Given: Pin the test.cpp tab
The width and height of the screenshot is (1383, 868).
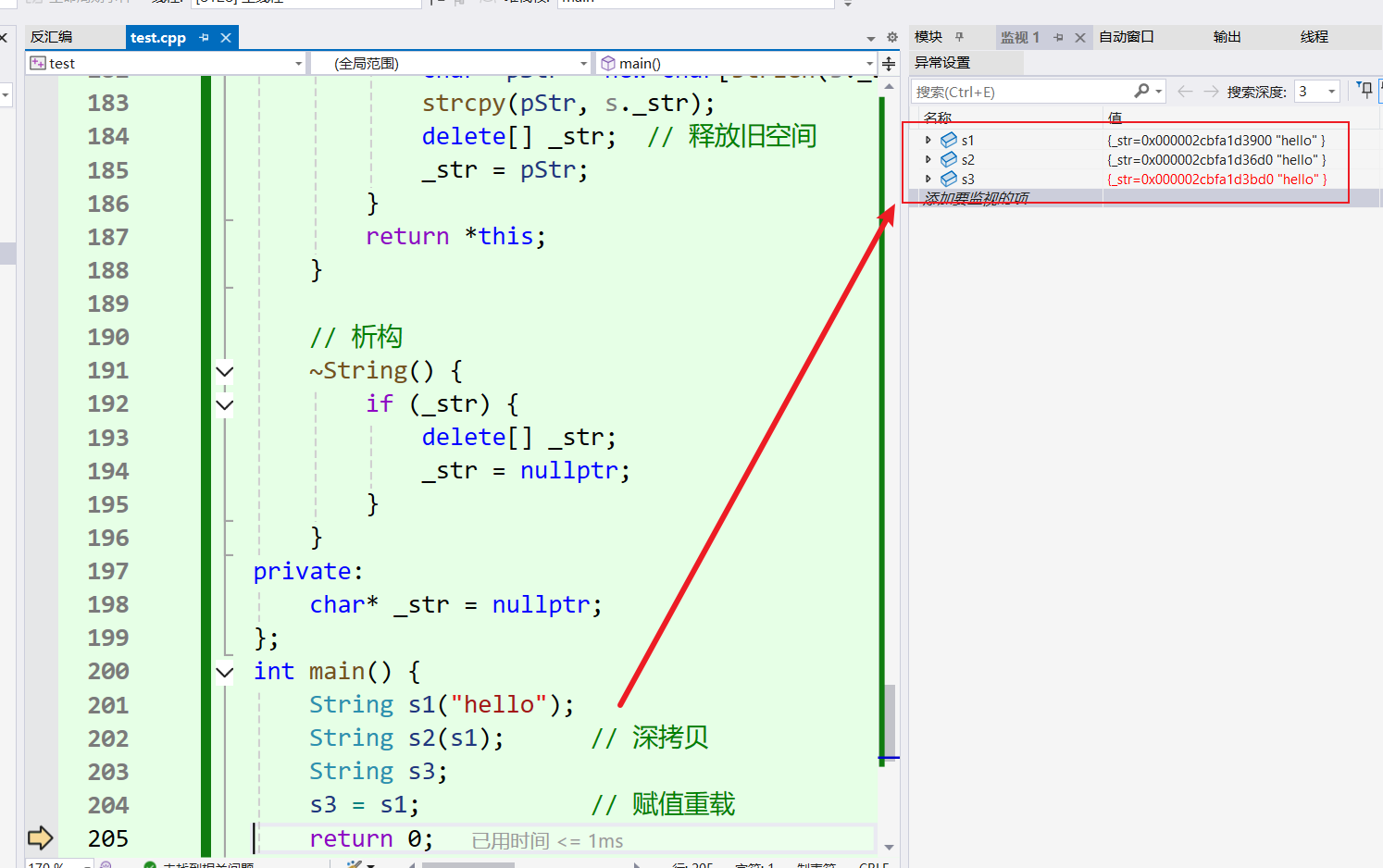Looking at the screenshot, I should click(205, 38).
